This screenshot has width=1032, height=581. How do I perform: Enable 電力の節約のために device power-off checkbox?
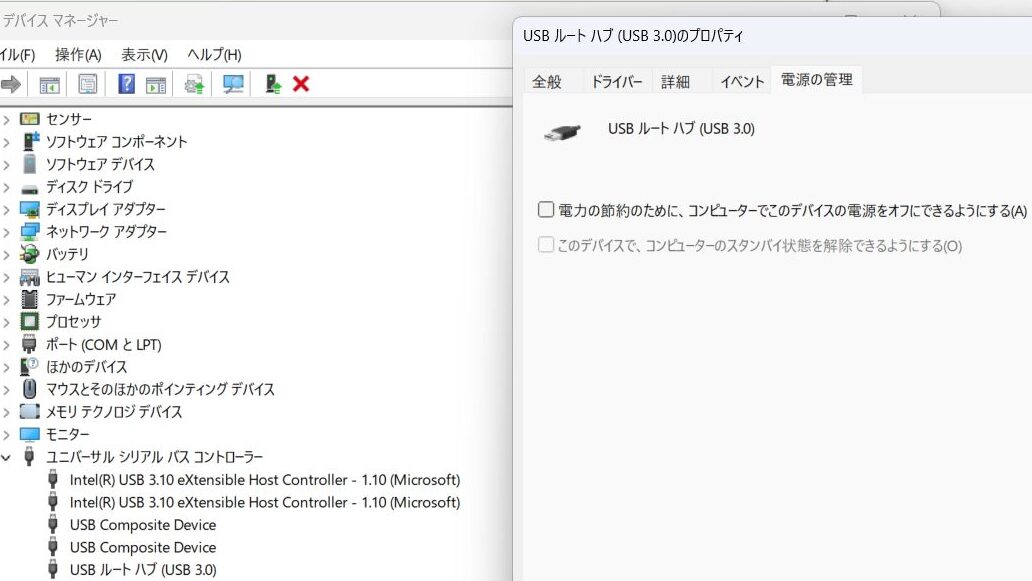[x=546, y=210]
